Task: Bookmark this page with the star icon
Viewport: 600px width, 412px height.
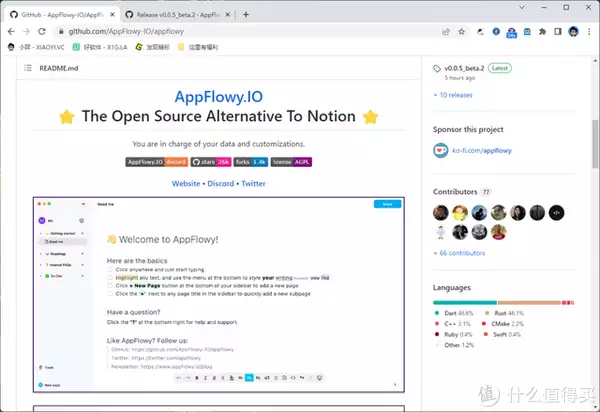Action: pyautogui.click(x=461, y=32)
